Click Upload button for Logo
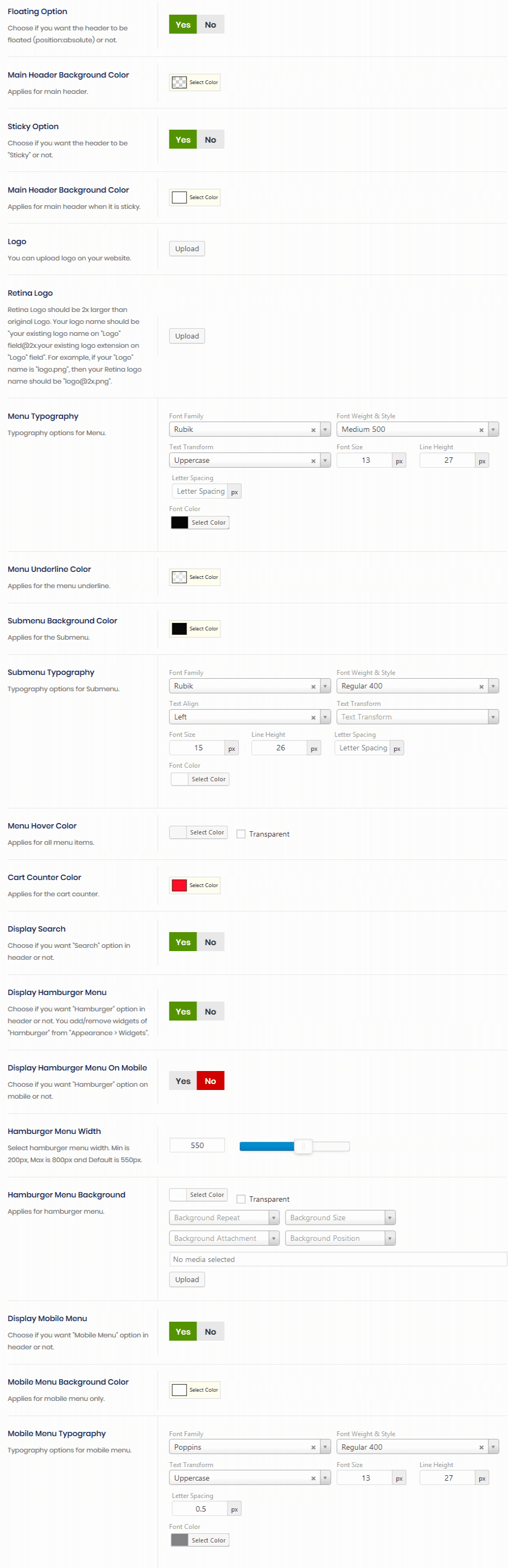The image size is (508, 1568). tap(187, 249)
